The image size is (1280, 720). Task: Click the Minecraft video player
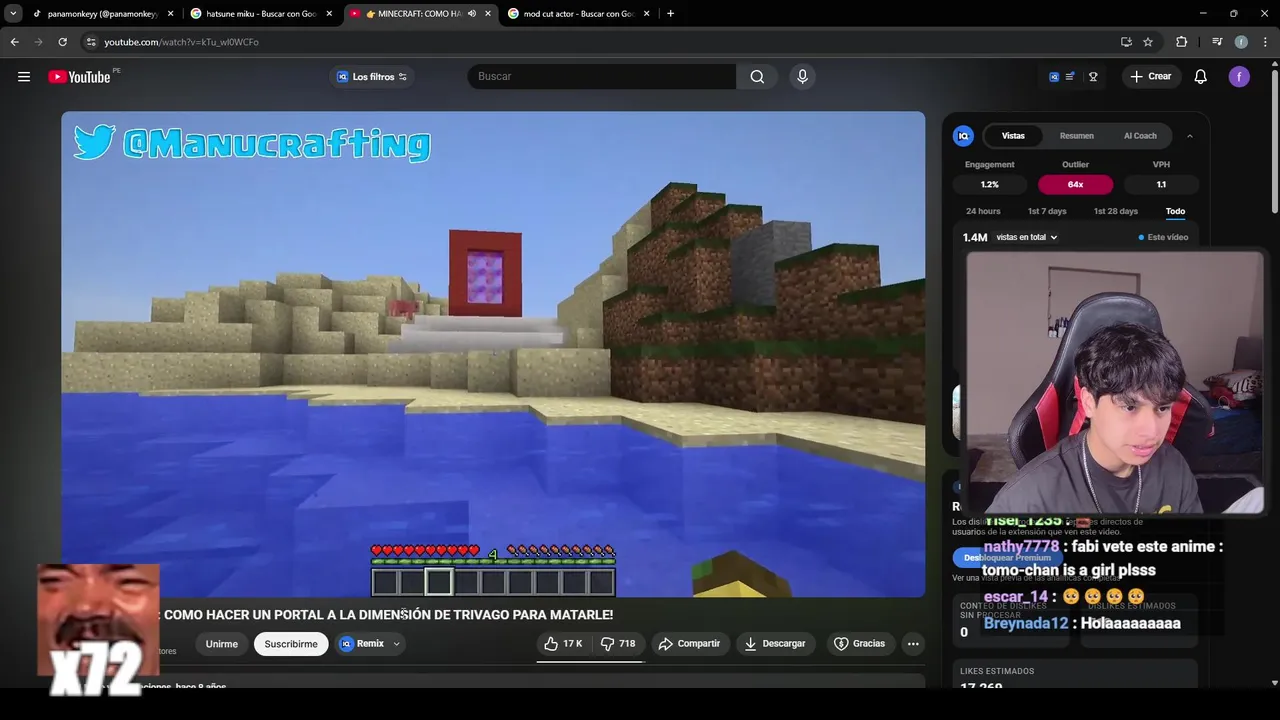click(493, 354)
